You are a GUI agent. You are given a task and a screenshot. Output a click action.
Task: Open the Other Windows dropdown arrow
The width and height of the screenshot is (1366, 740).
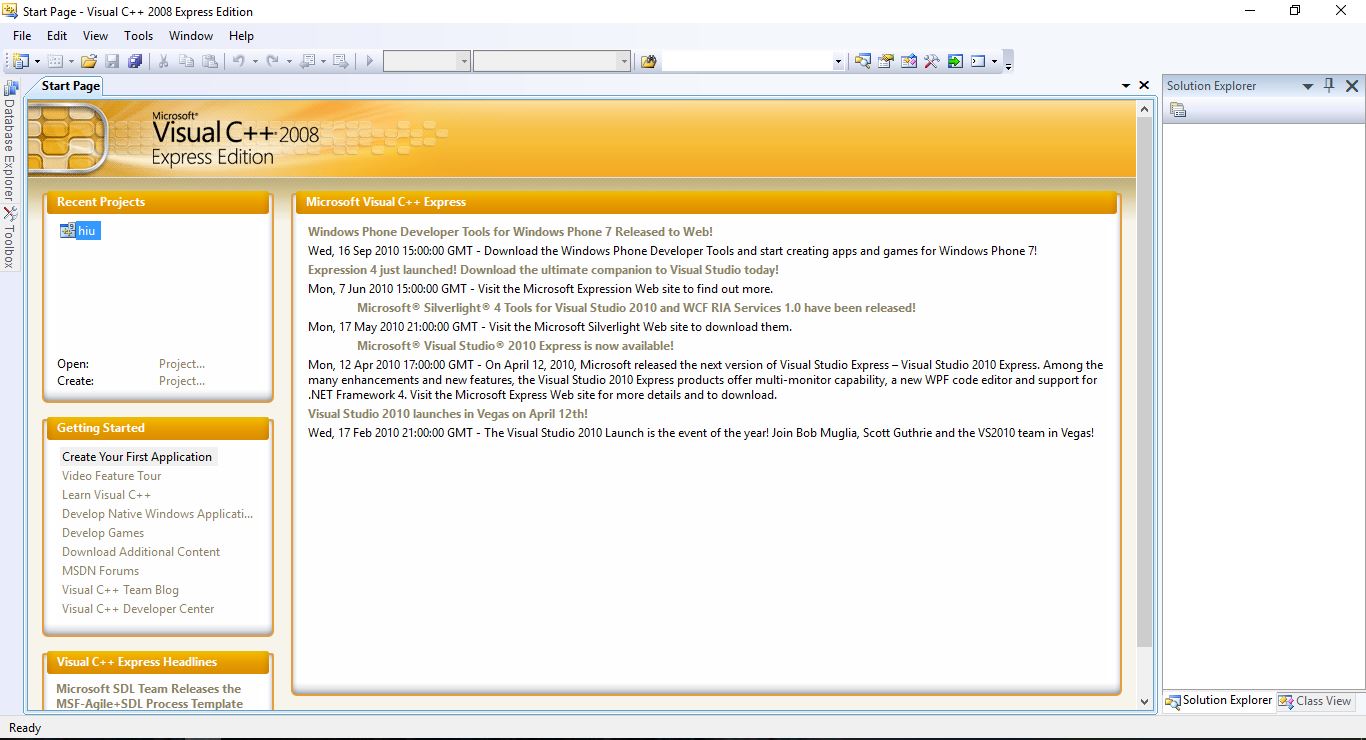[994, 62]
